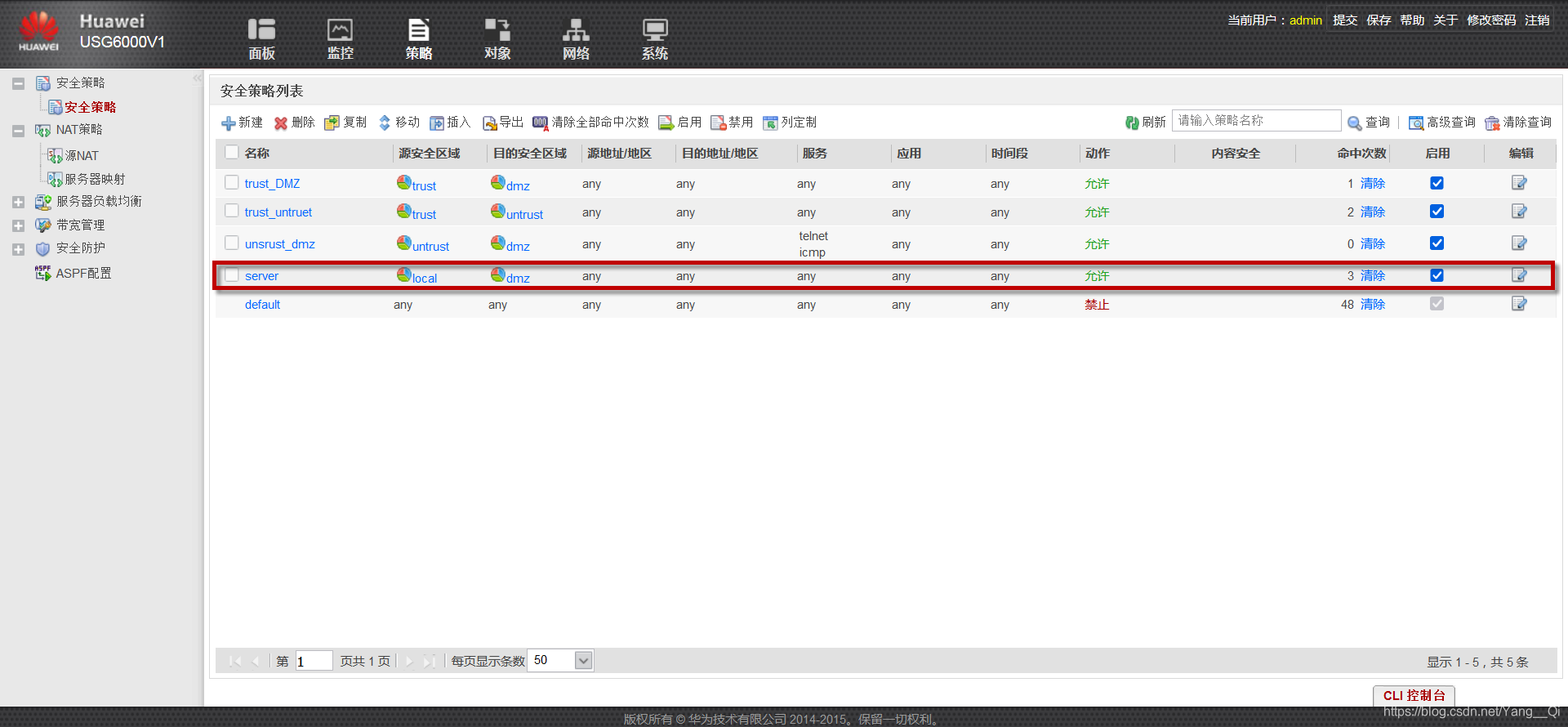Toggle 启用 checkbox for server policy

coord(1437,275)
